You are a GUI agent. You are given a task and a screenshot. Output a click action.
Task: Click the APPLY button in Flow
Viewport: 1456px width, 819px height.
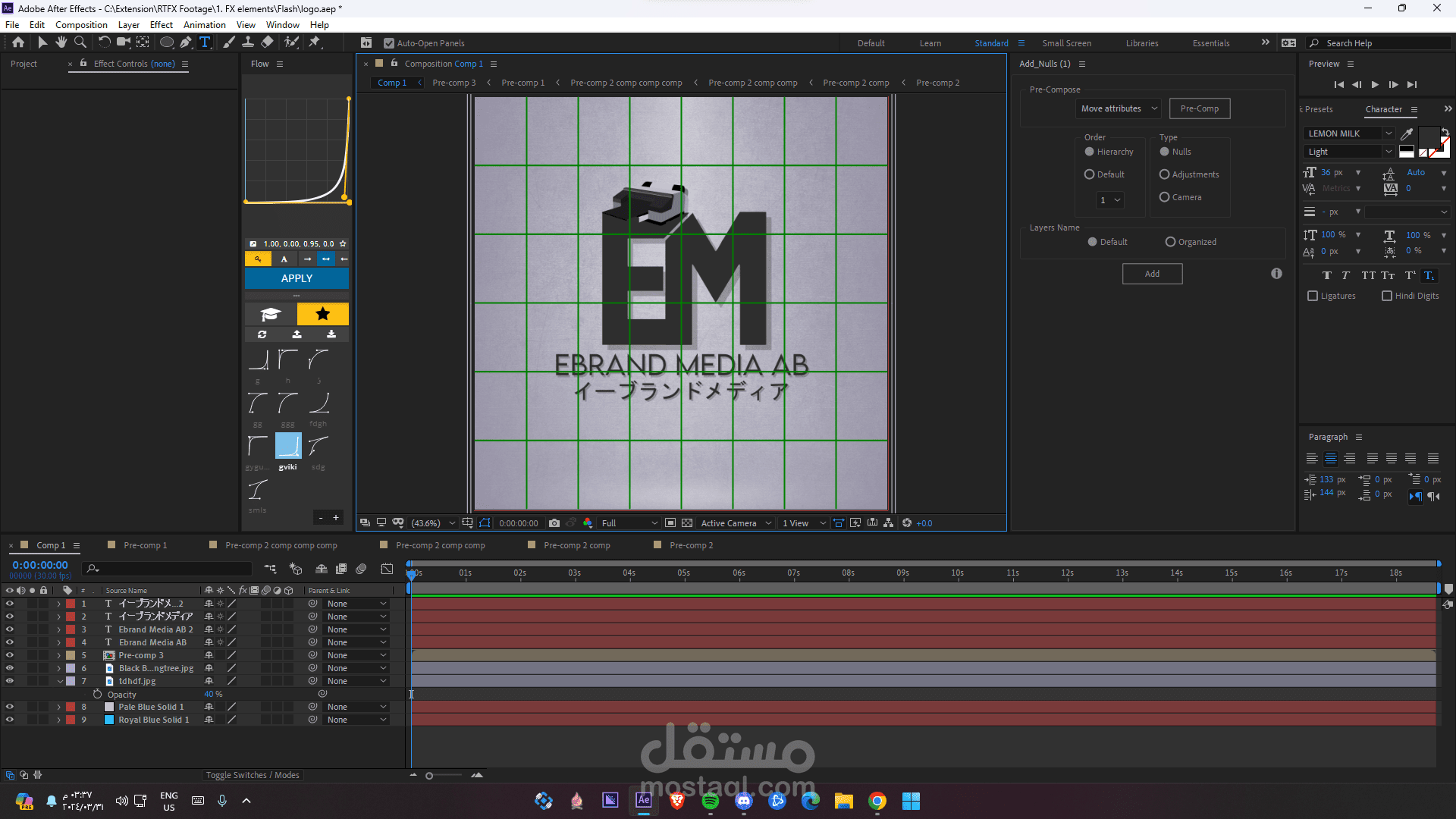297,278
